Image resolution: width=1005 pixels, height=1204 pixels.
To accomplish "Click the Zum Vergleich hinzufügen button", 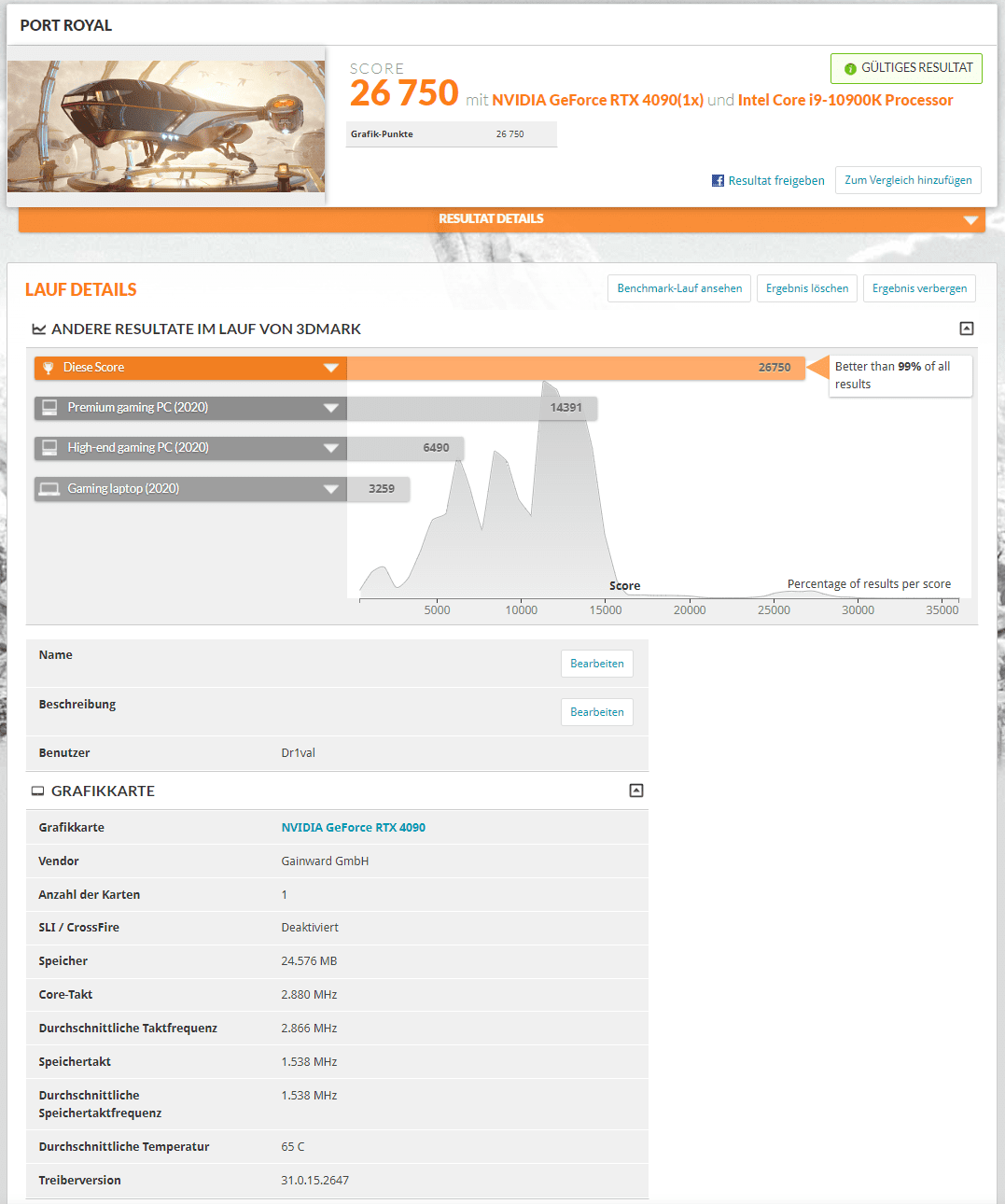I will (x=908, y=180).
